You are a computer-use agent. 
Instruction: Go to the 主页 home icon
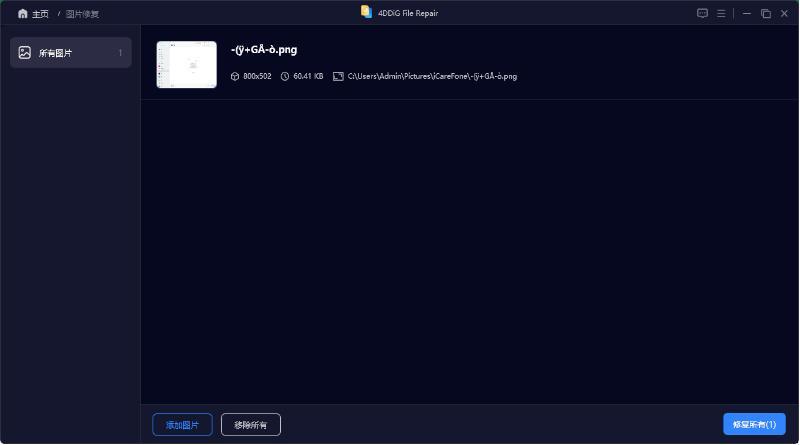pyautogui.click(x=22, y=14)
